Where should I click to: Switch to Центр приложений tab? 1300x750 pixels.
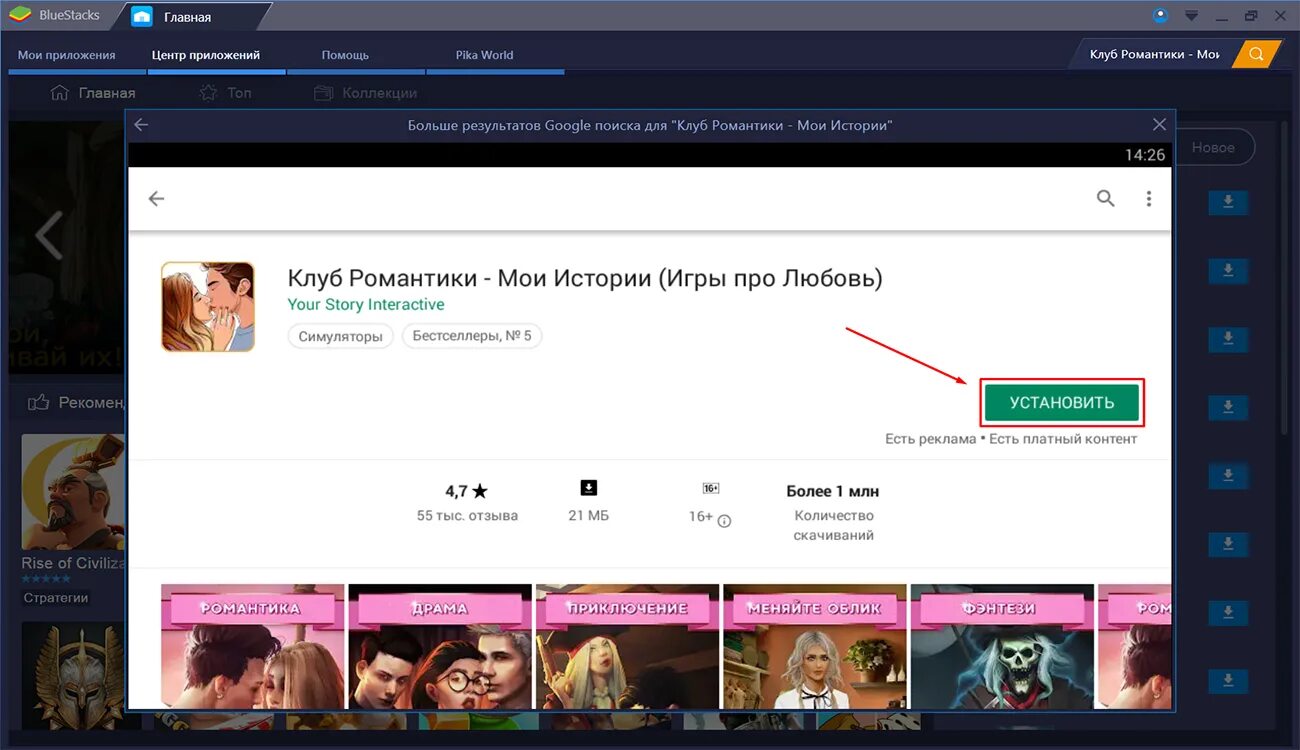(206, 55)
